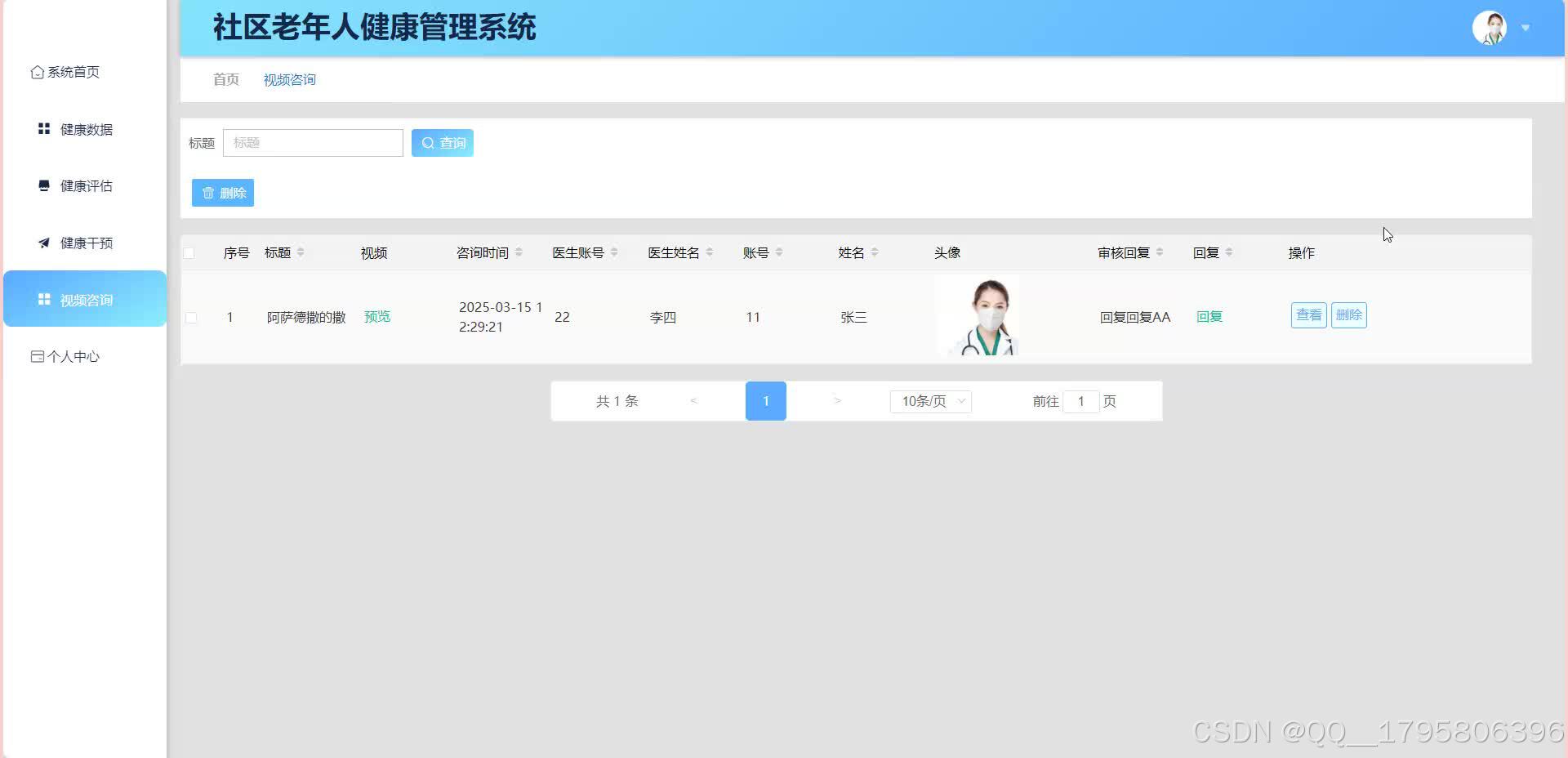
Task: Open the 10条/页 page size dropdown
Action: pyautogui.click(x=931, y=401)
